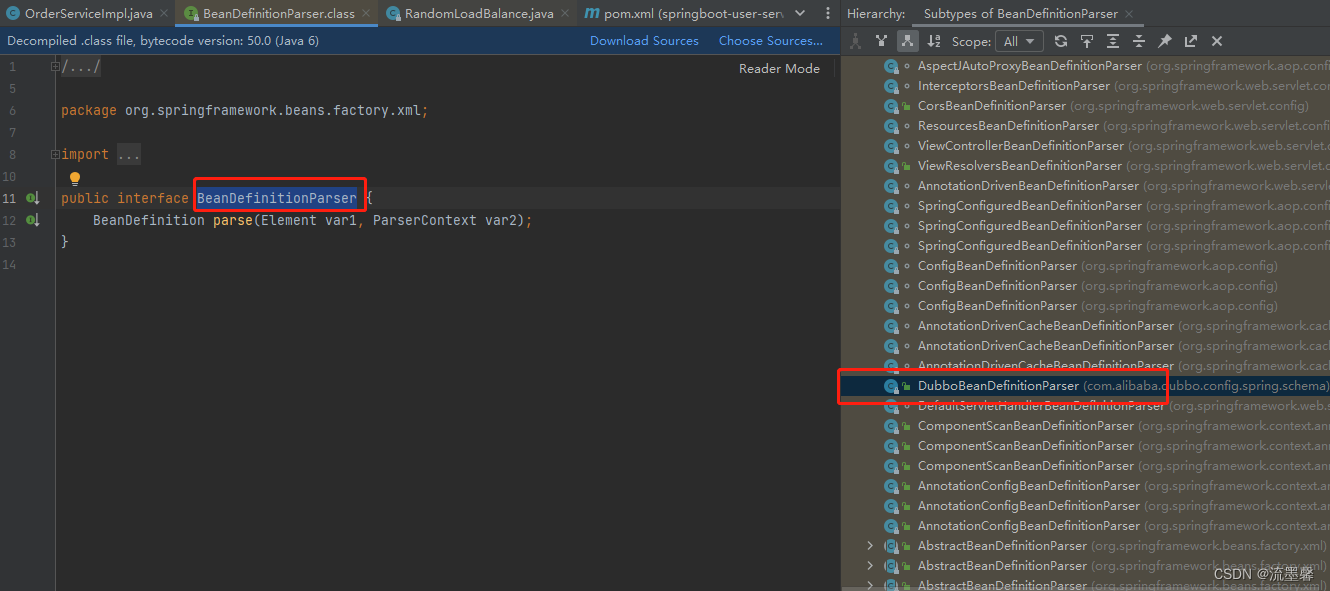This screenshot has height=591, width=1330.
Task: Click the class icon beside ResourcesBeanDefinitionParser
Action: coord(892,126)
